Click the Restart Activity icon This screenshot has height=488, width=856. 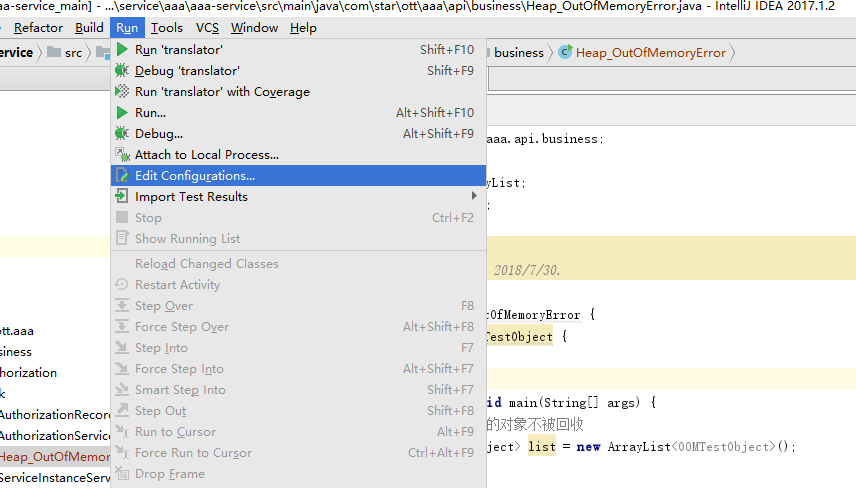point(122,284)
